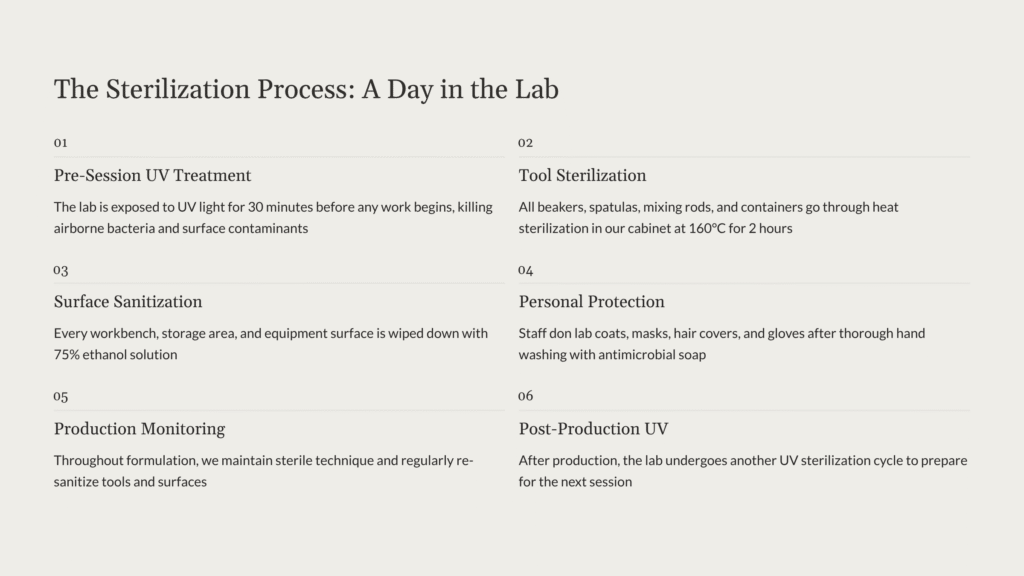Select the Surface Sanitization heading
This screenshot has width=1024, height=576.
[128, 302]
